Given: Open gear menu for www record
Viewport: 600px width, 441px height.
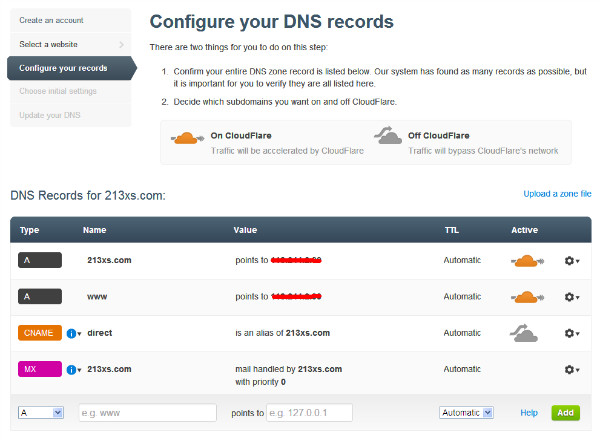Looking at the screenshot, I should click(572, 297).
